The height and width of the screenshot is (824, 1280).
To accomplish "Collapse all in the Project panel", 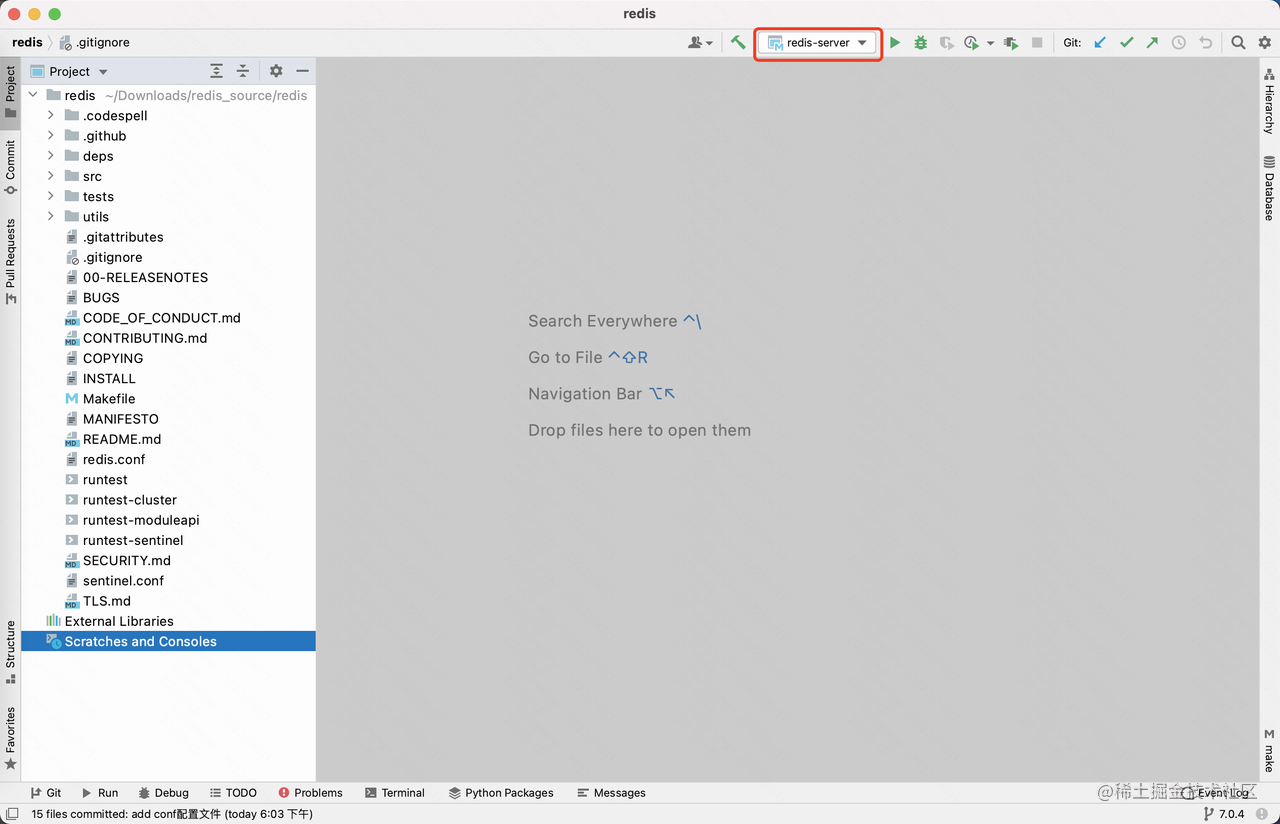I will [x=243, y=71].
